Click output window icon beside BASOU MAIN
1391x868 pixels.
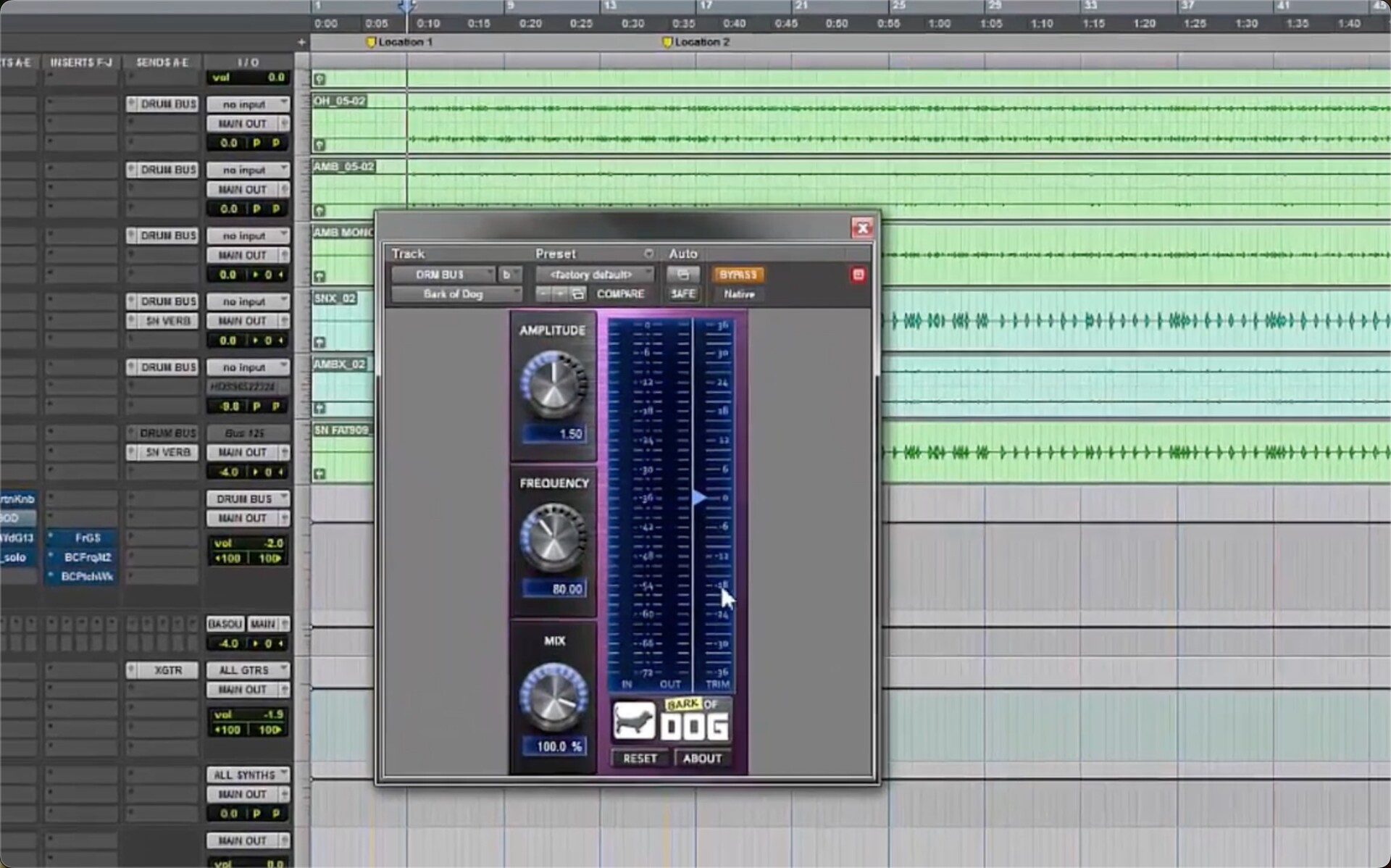284,624
